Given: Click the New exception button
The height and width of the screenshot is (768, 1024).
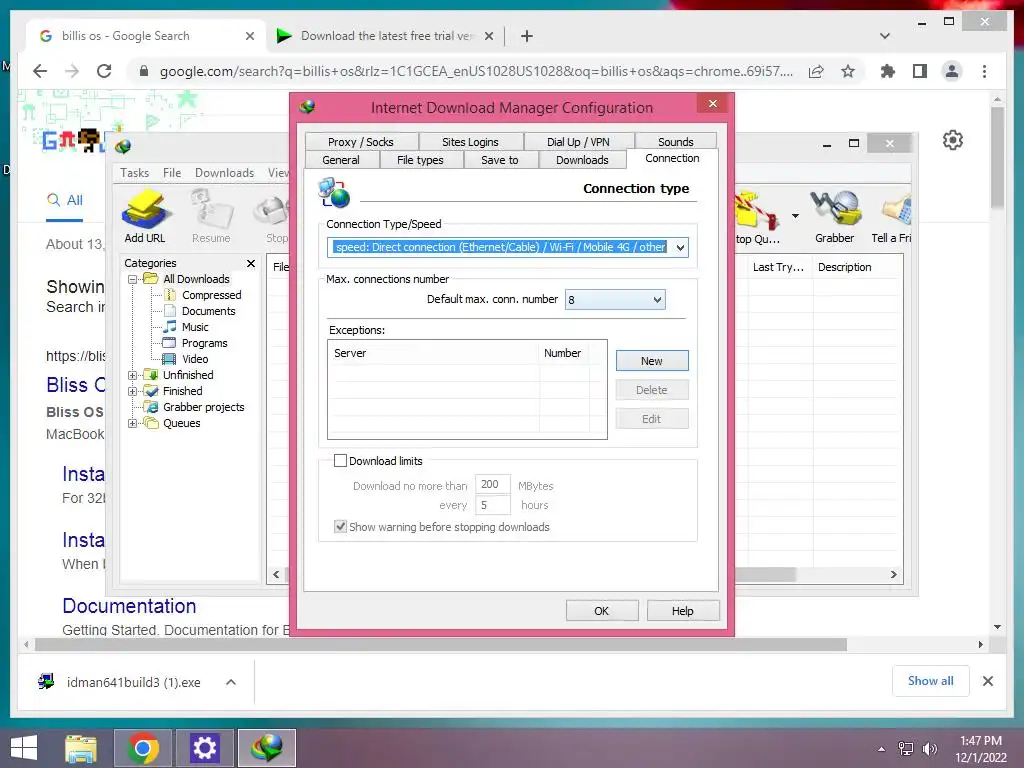Looking at the screenshot, I should [x=652, y=360].
